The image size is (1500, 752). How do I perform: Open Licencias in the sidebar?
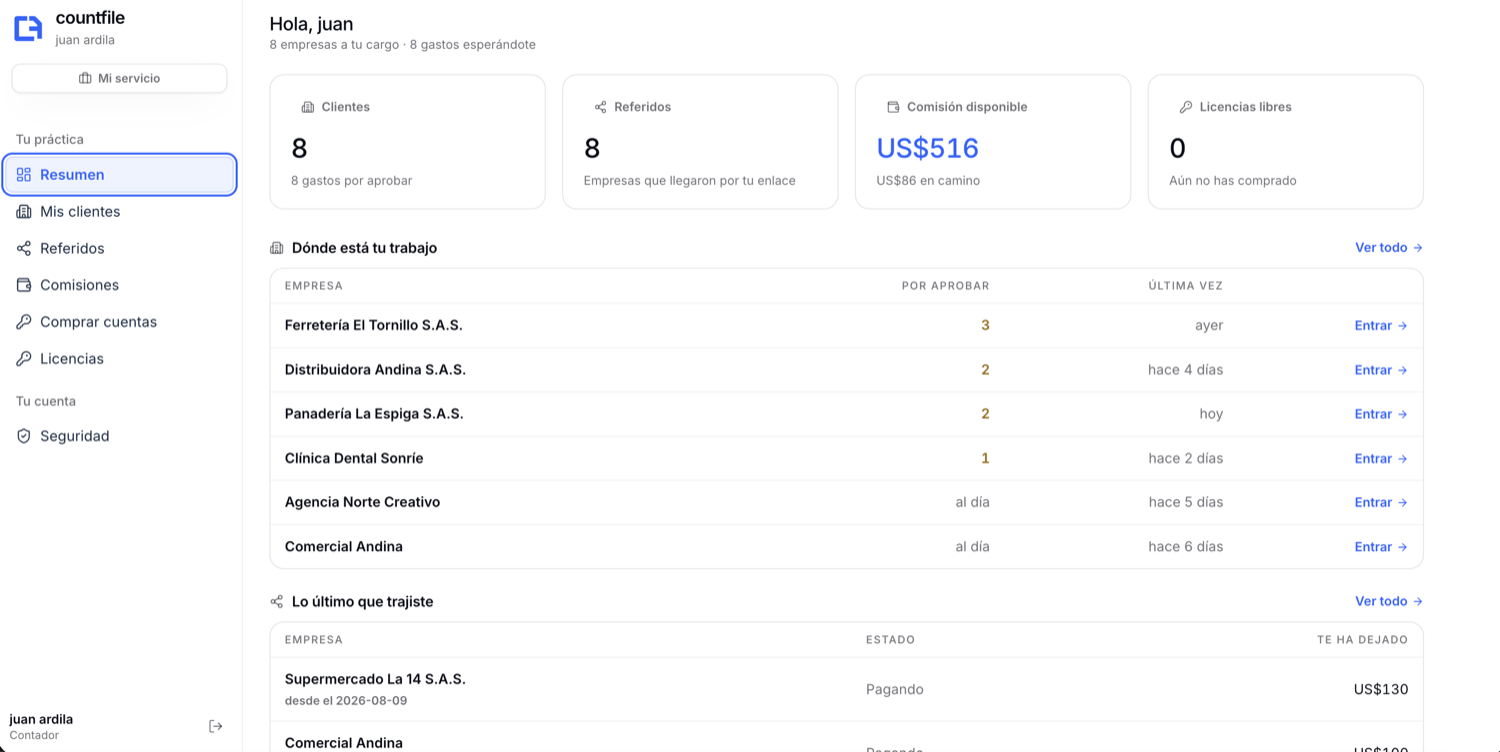coord(120,359)
